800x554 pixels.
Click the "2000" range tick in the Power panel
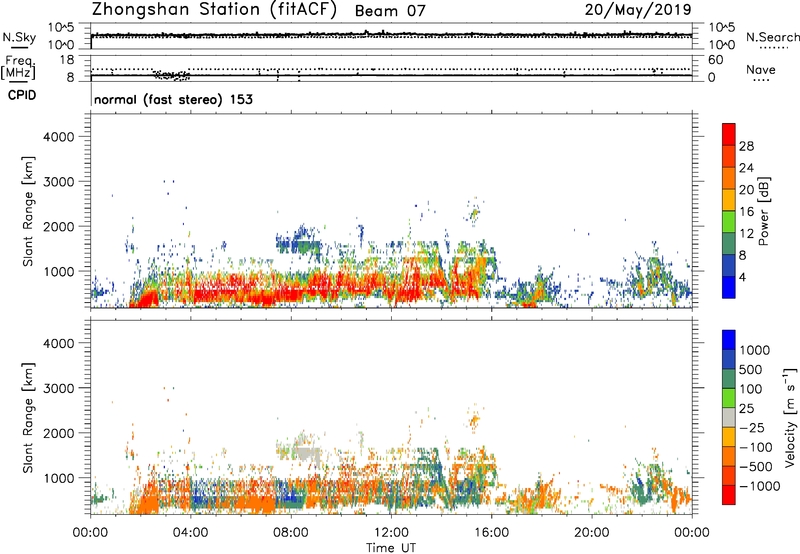[59, 226]
